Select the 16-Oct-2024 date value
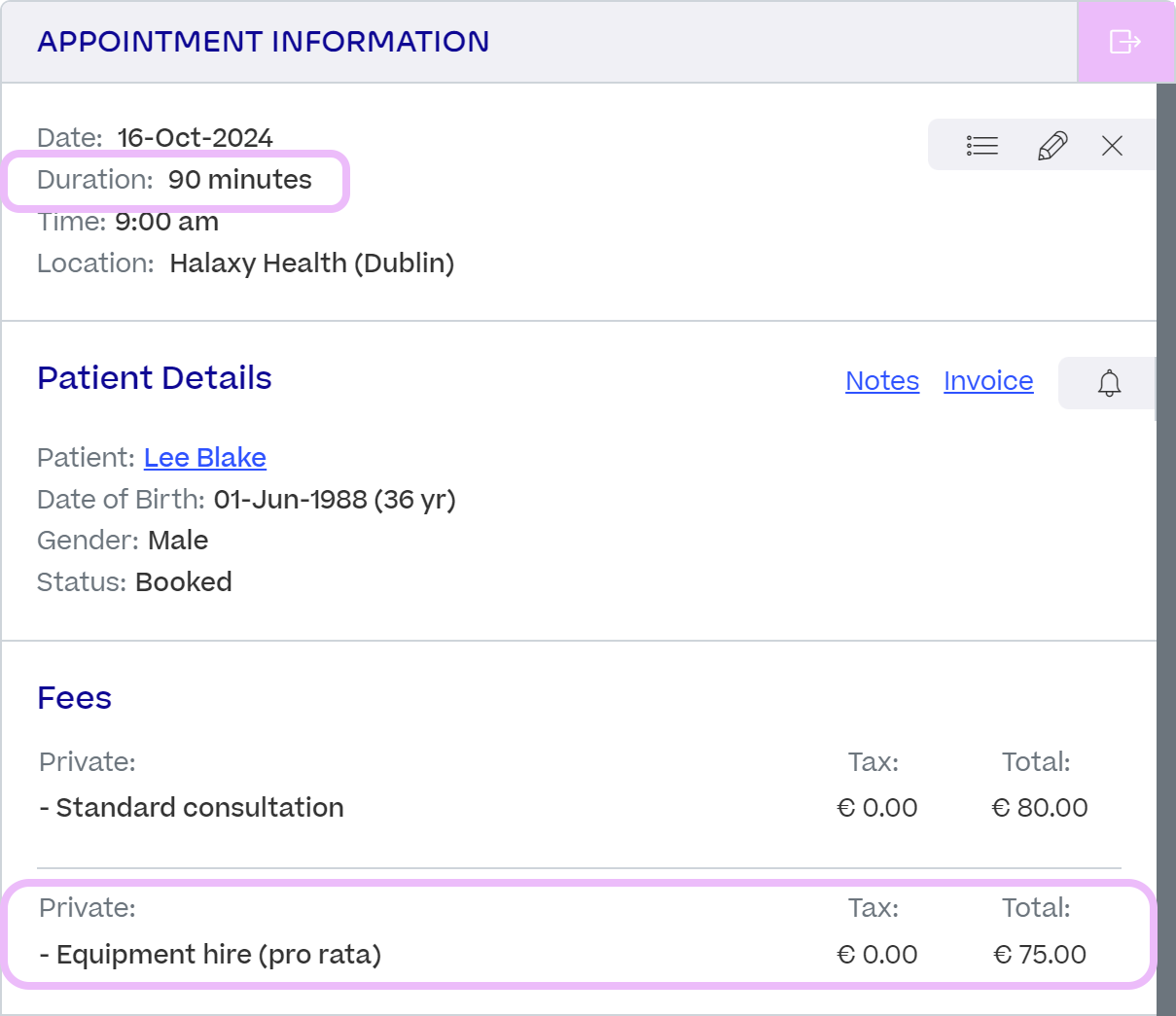The height and width of the screenshot is (1016, 1176). pyautogui.click(x=196, y=138)
